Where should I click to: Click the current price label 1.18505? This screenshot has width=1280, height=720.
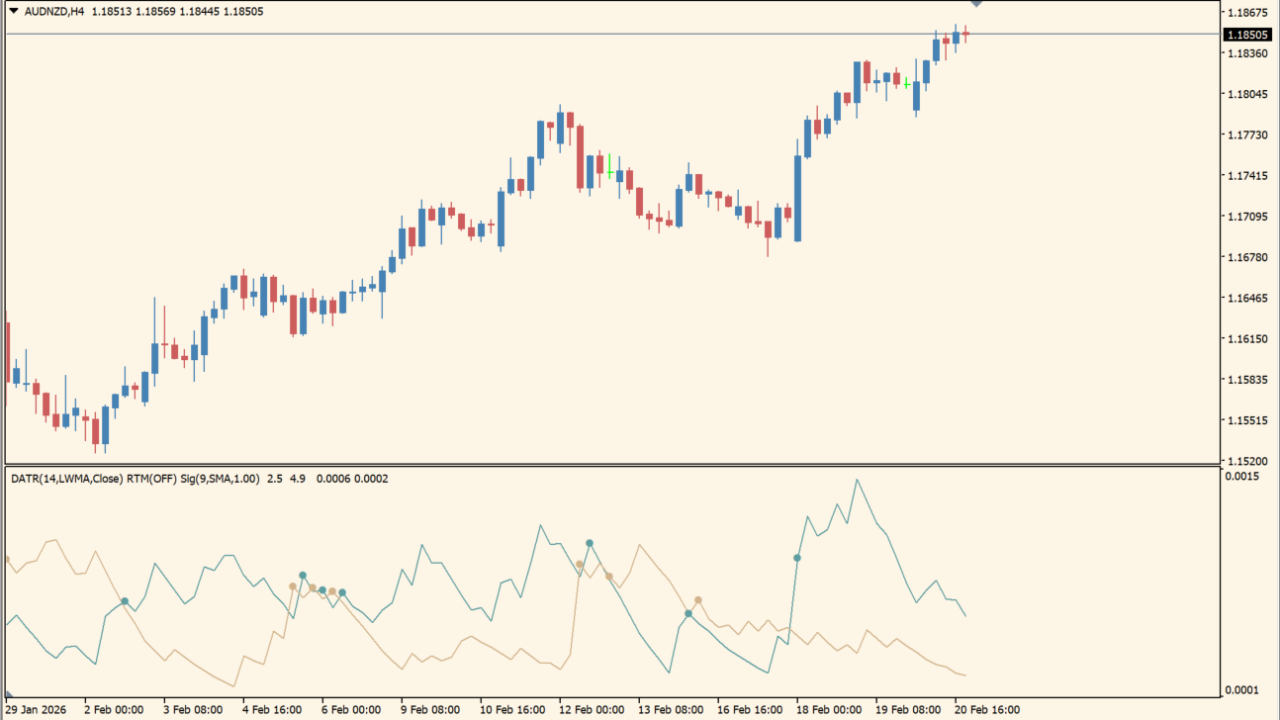(1246, 35)
